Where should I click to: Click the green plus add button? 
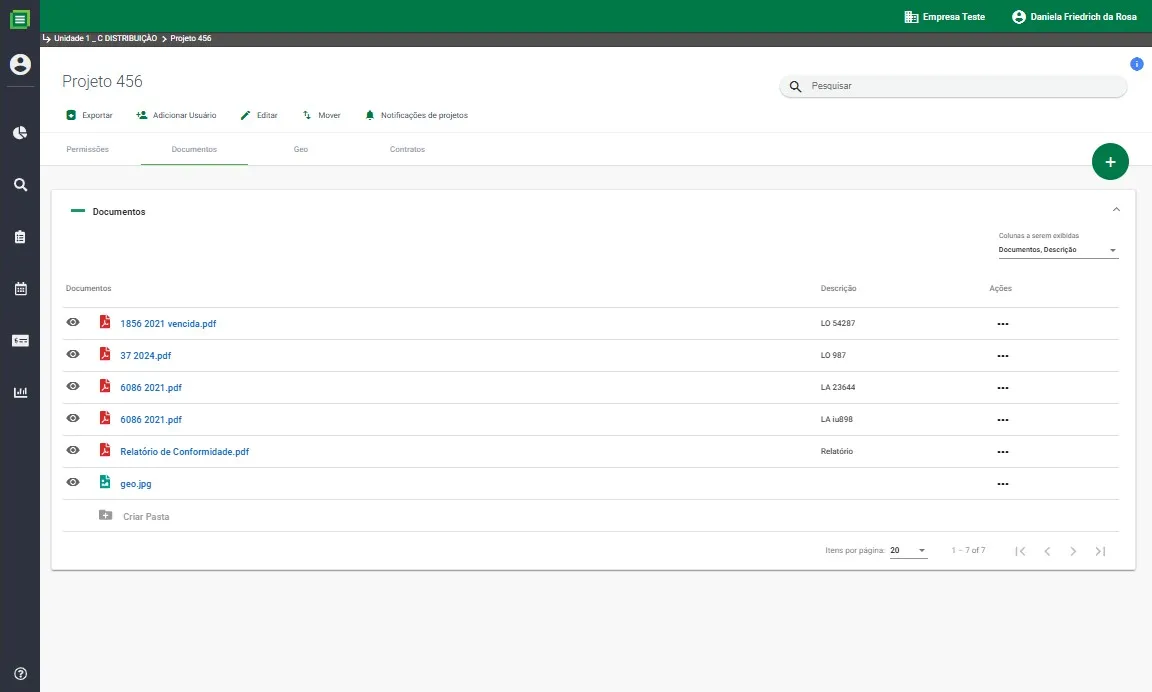click(x=1110, y=162)
